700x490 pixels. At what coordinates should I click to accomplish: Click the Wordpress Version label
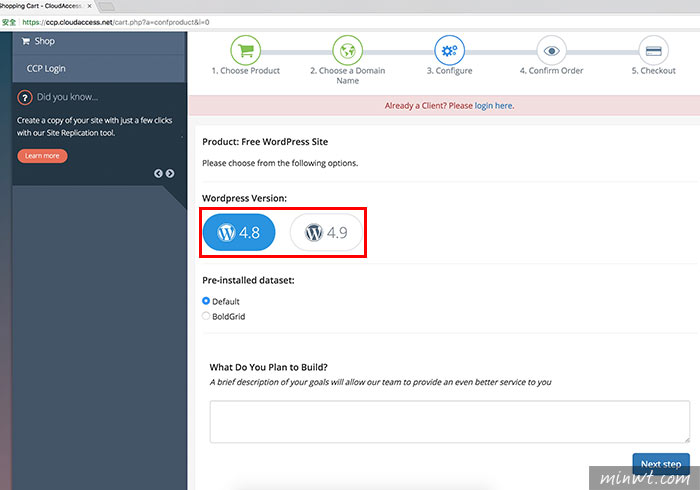pyautogui.click(x=244, y=198)
